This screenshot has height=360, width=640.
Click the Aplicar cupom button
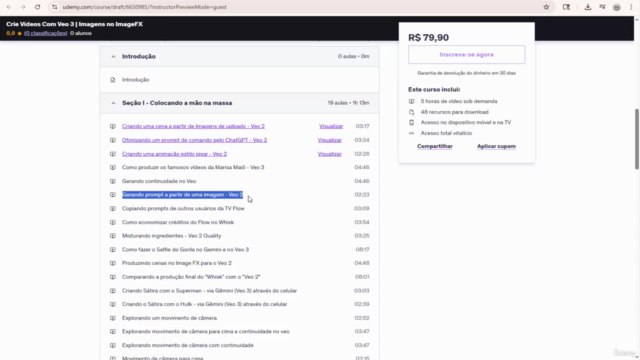click(496, 147)
